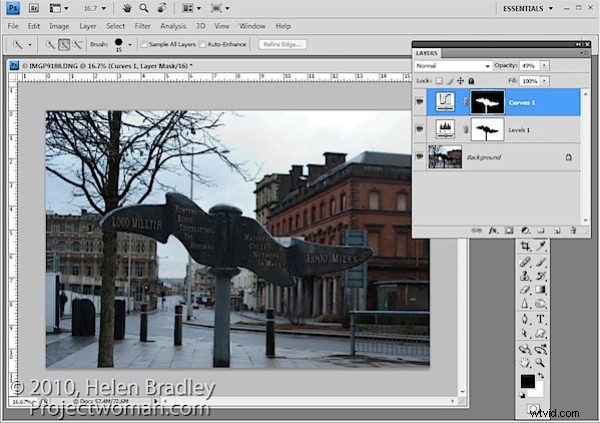Select the Crop tool
Viewport: 600px width, 423px height.
click(x=525, y=247)
